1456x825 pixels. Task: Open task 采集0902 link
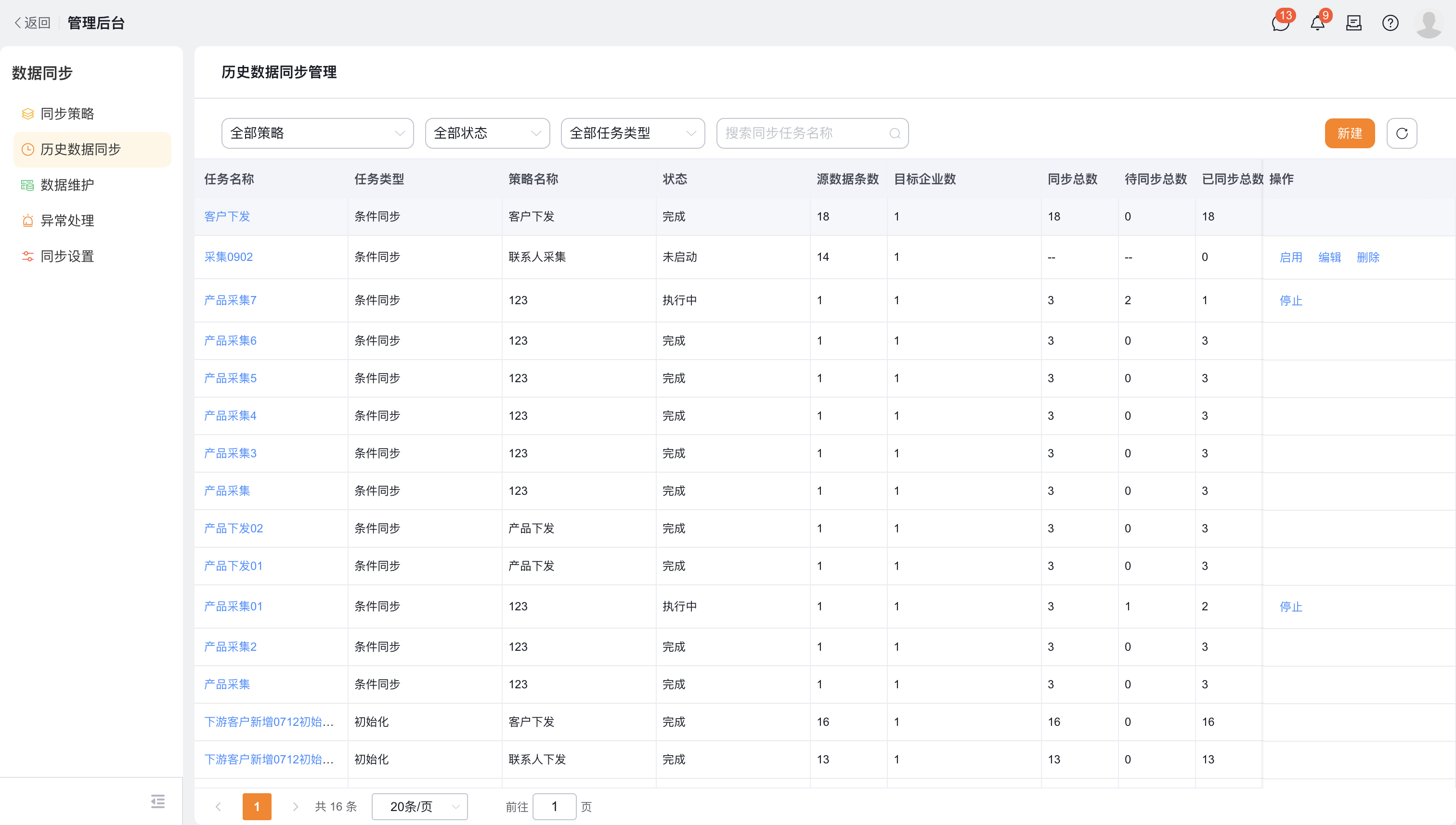228,257
